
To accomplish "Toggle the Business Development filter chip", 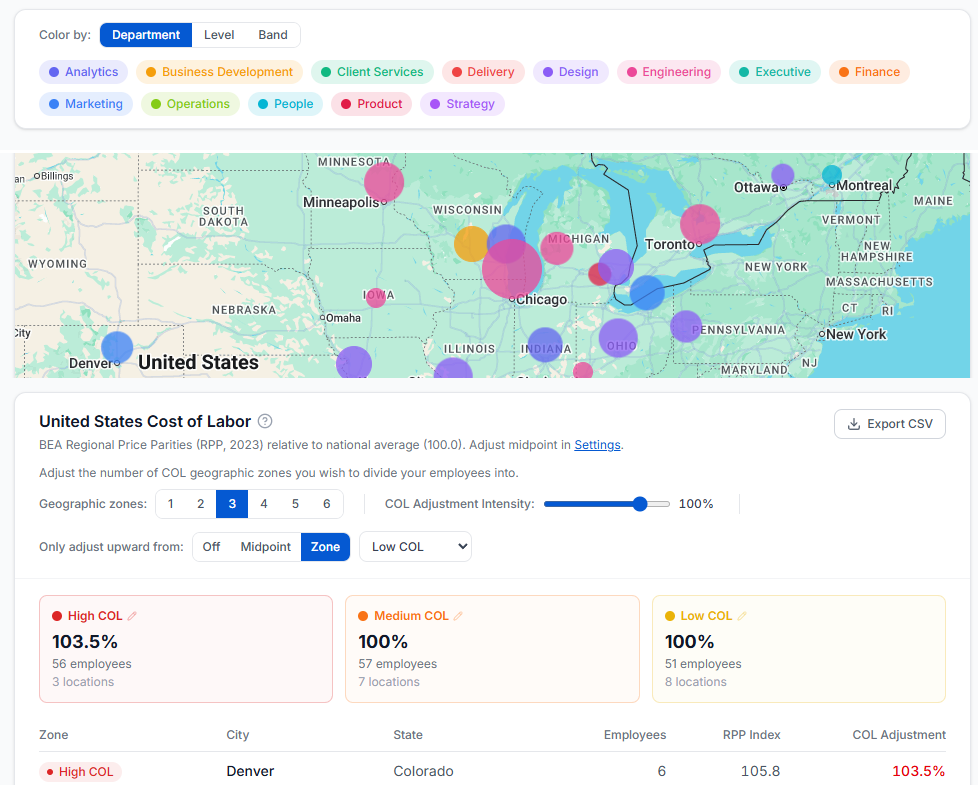I will (220, 72).
